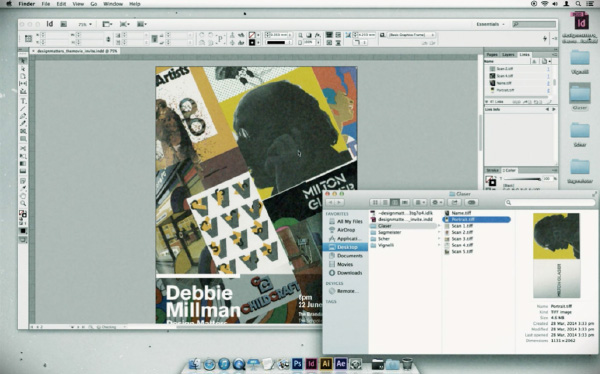Open the Essentials workspace dropdown
Image resolution: width=600 pixels, height=374 pixels.
[x=490, y=24]
